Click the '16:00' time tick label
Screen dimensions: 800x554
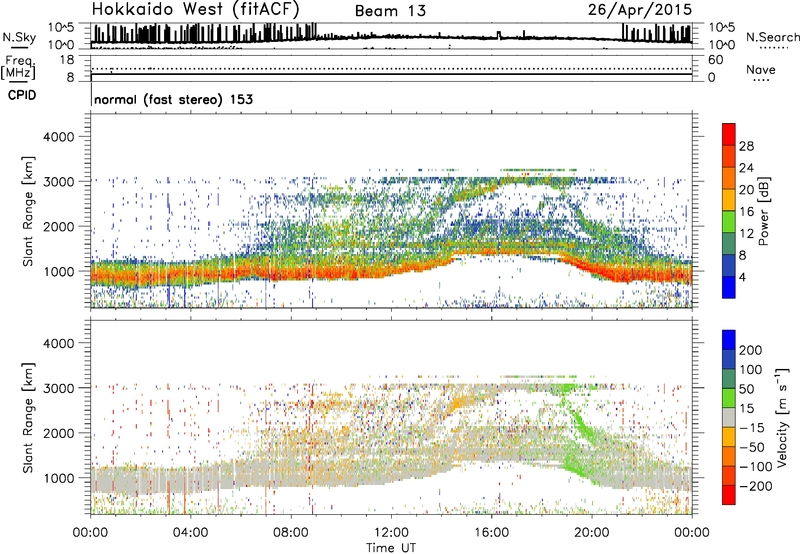coord(491,533)
